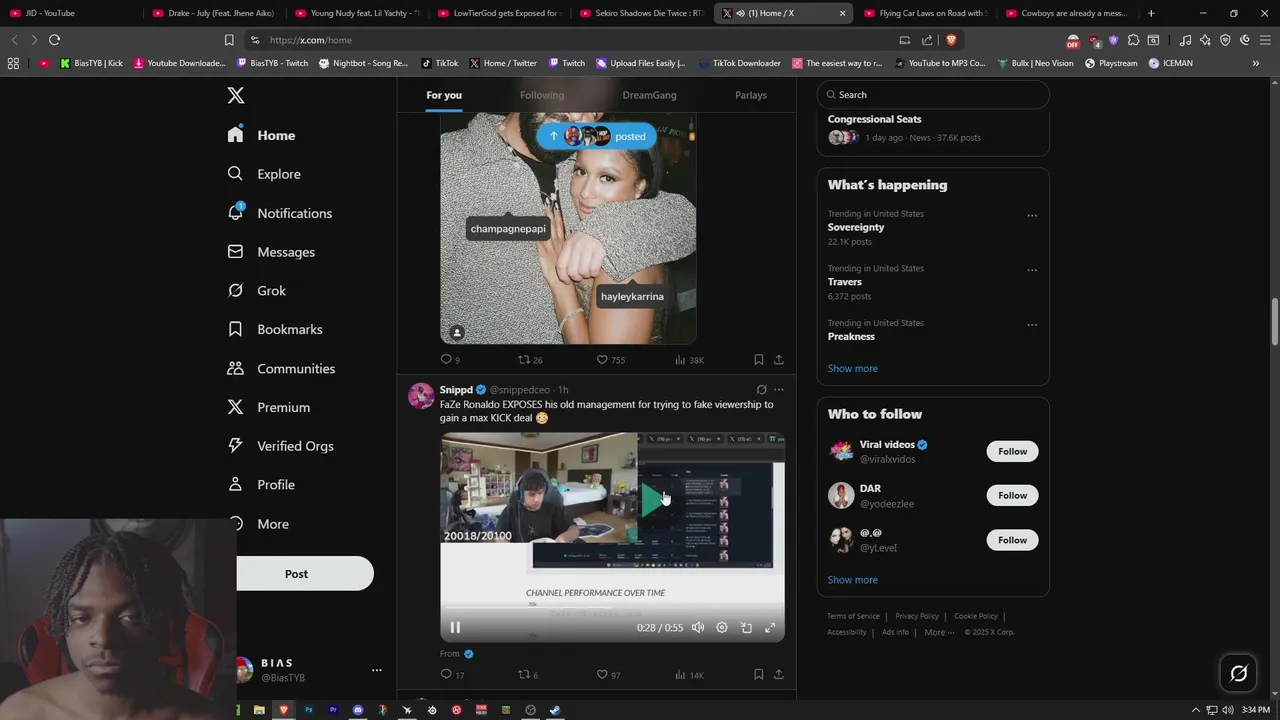Reload the page in browser

[x=54, y=40]
